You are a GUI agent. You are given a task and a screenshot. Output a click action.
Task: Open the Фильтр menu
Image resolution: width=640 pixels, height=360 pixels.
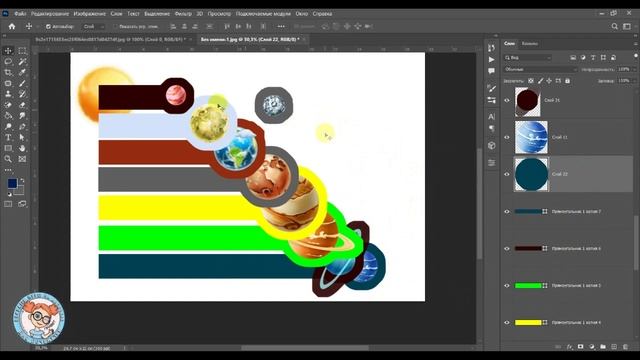183,13
